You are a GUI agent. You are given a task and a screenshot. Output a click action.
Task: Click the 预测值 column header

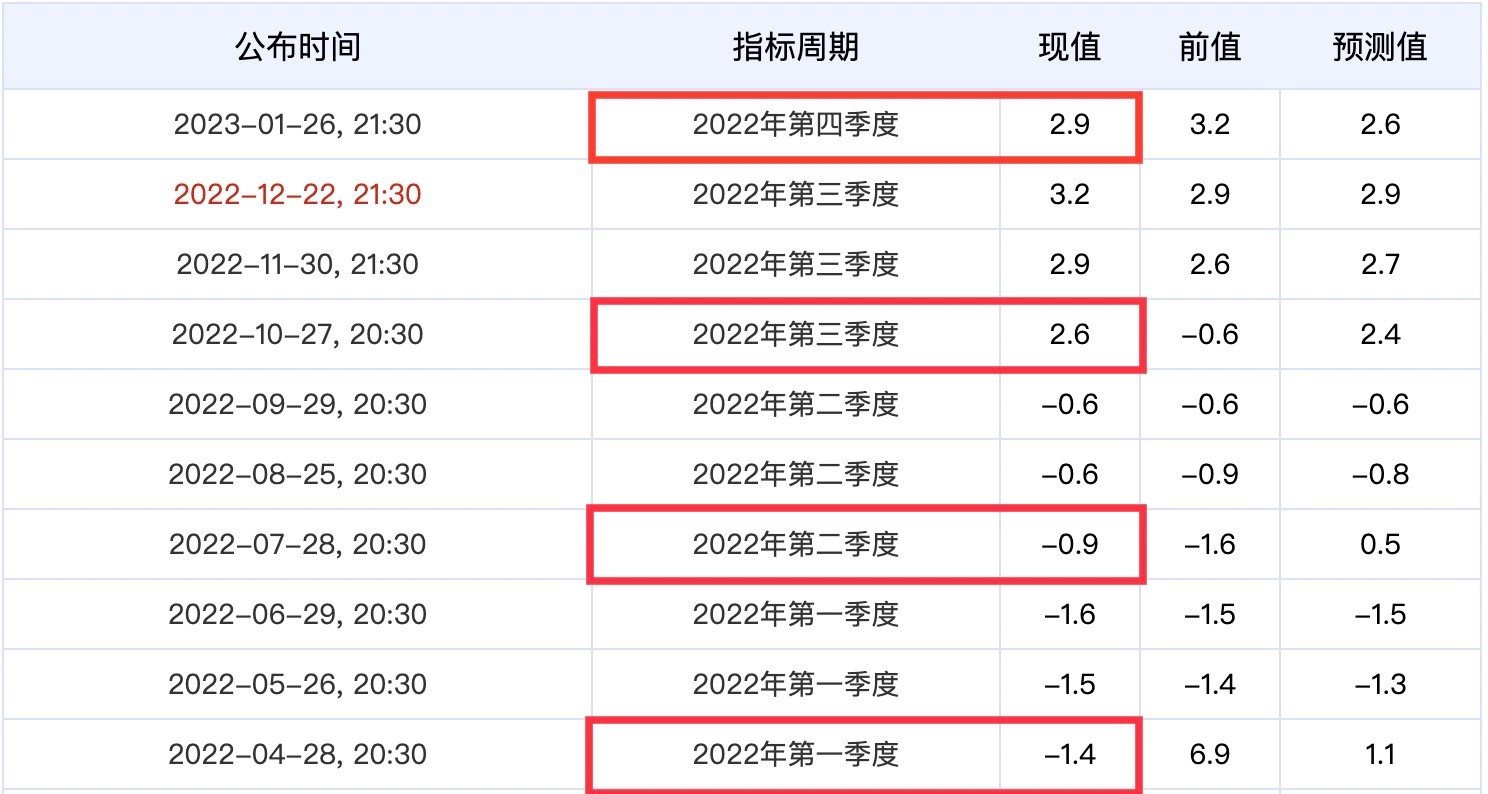[1380, 47]
